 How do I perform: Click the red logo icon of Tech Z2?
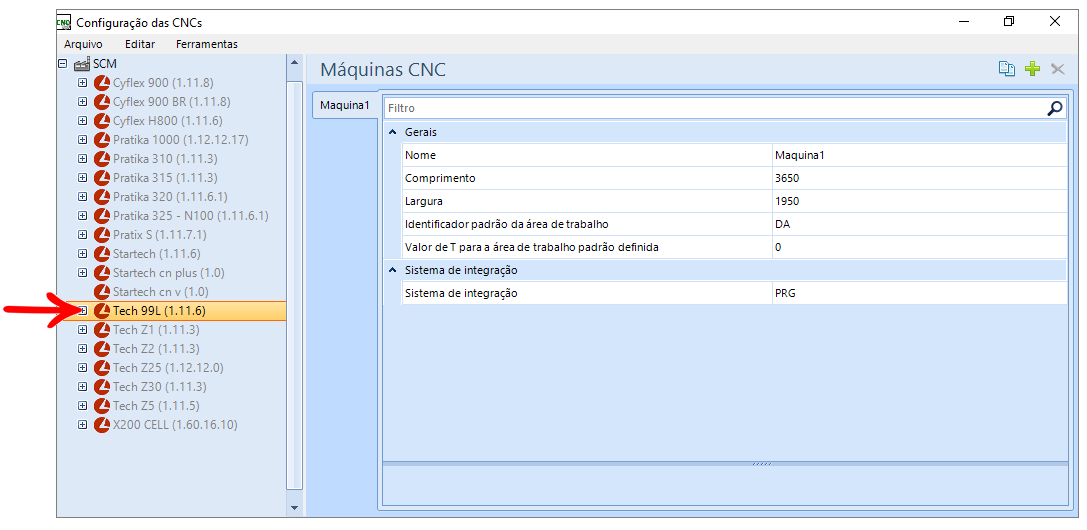(x=102, y=348)
